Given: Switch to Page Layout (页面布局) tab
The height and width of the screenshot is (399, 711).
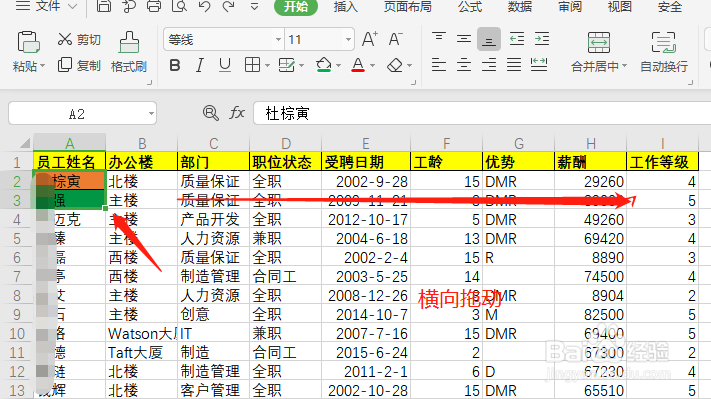Looking at the screenshot, I should coord(407,7).
